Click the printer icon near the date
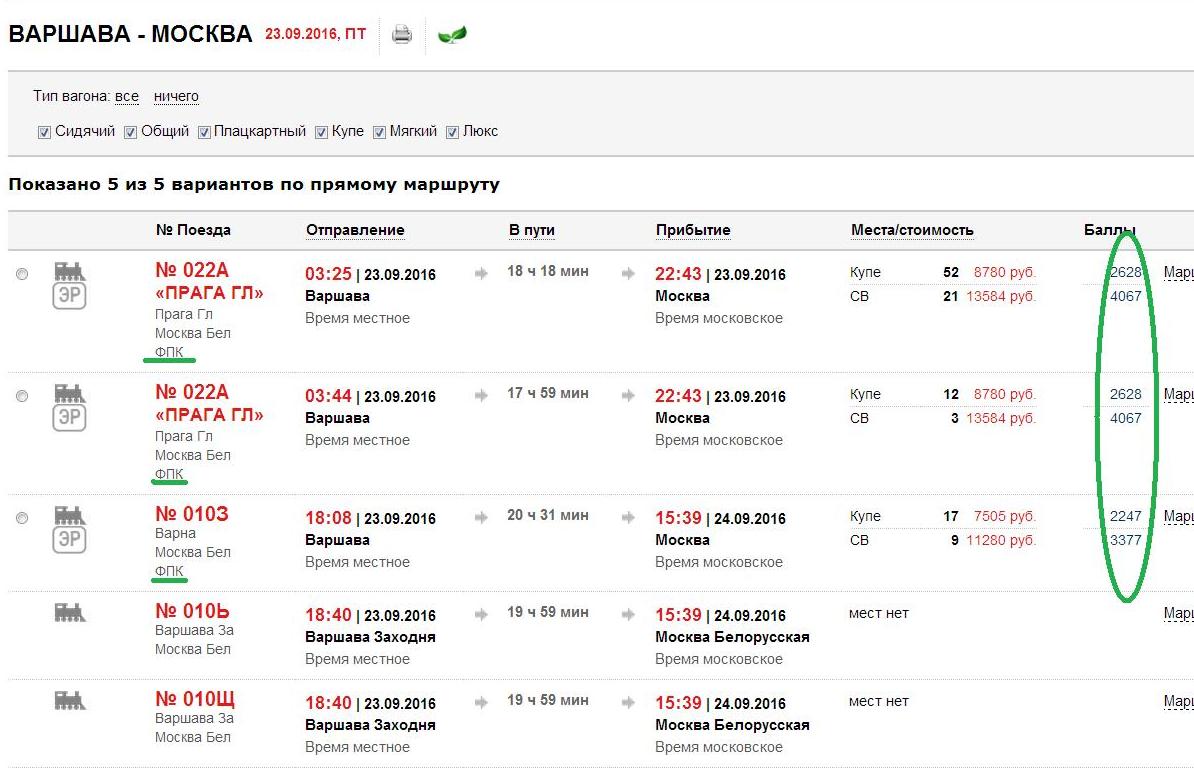This screenshot has width=1194, height=768. [x=402, y=35]
